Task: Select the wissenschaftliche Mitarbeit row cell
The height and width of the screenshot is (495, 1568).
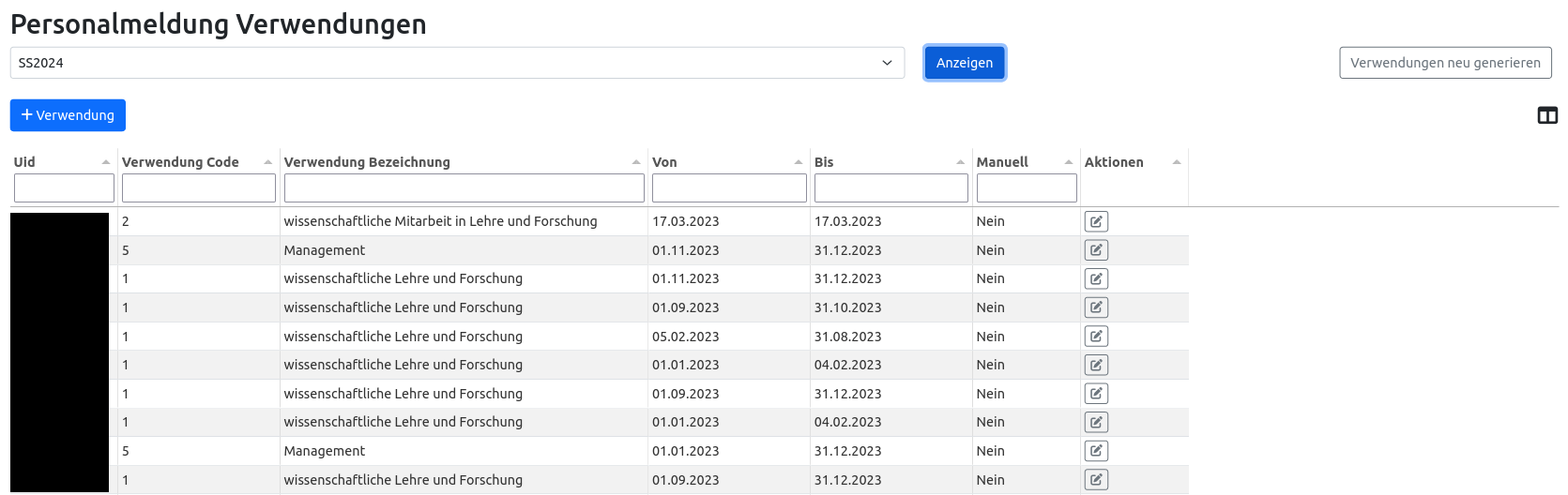Action: coord(440,221)
